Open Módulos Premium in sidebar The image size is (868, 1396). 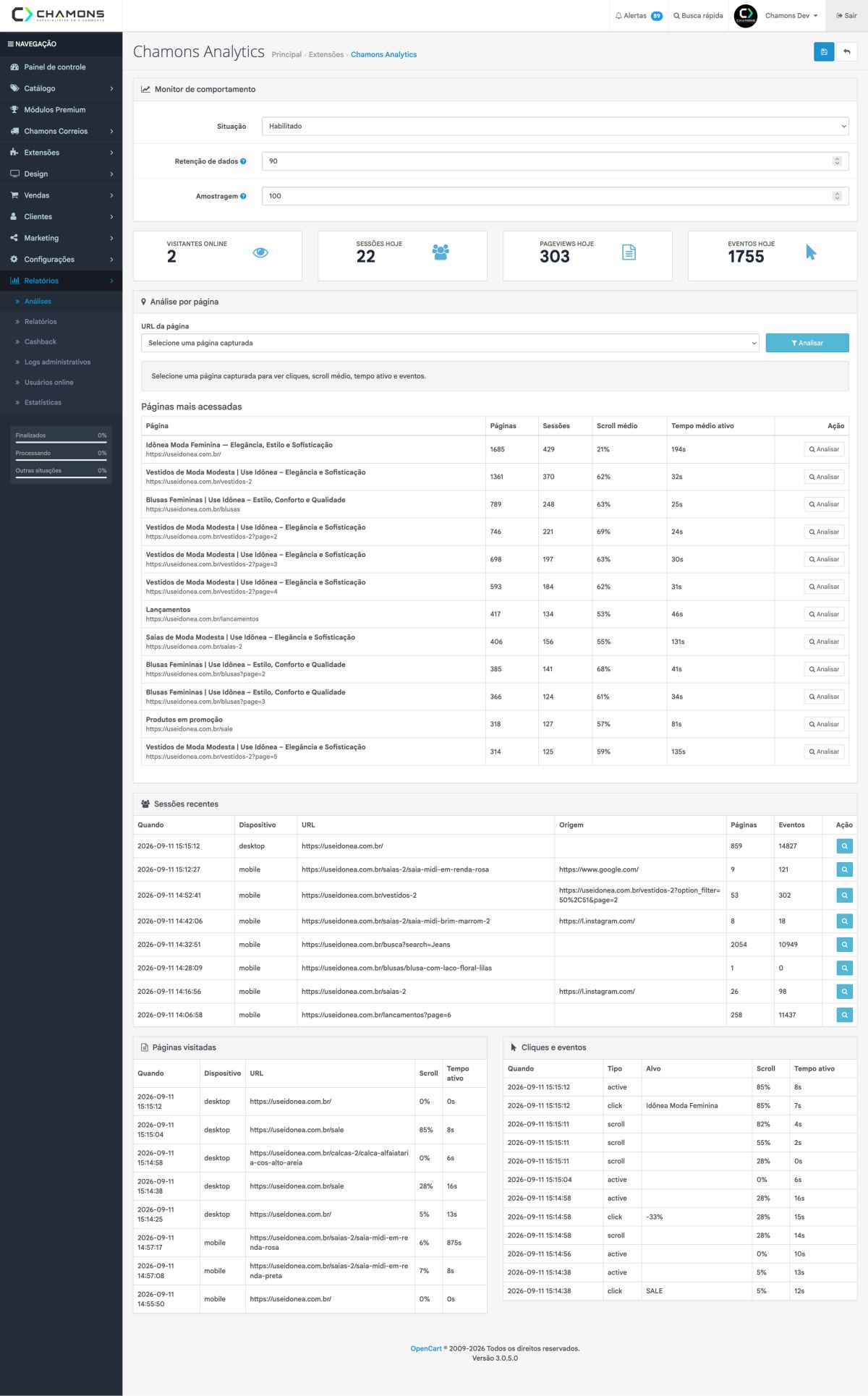[x=61, y=110]
